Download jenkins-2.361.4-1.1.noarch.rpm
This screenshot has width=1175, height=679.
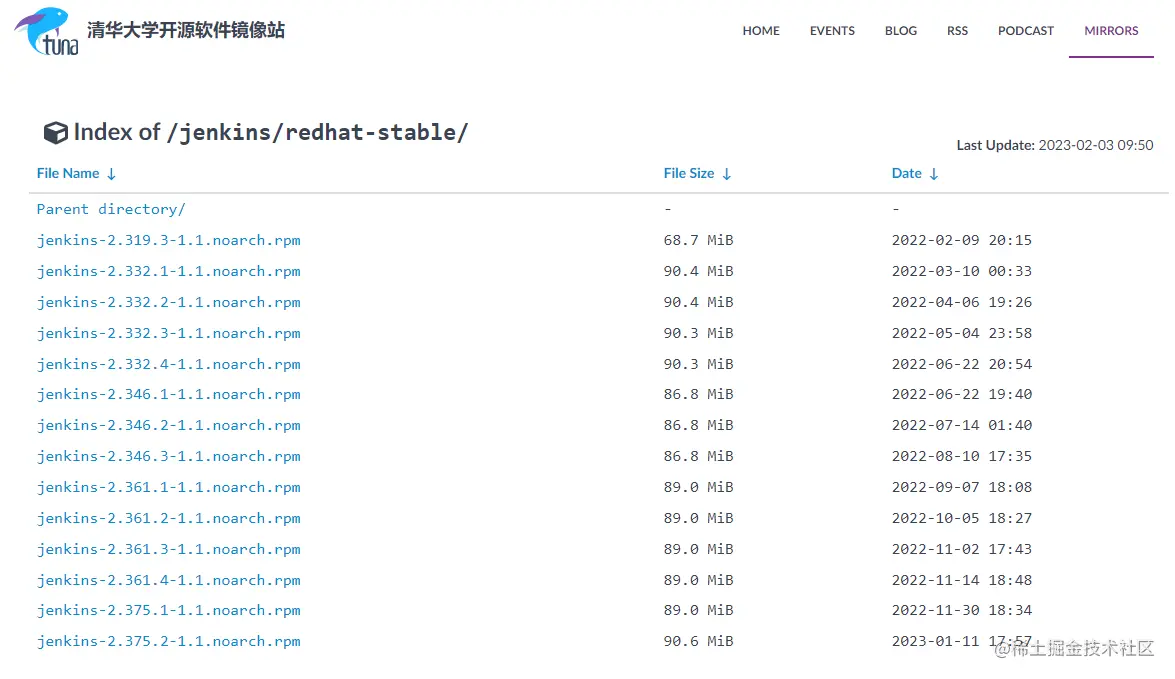click(x=169, y=580)
